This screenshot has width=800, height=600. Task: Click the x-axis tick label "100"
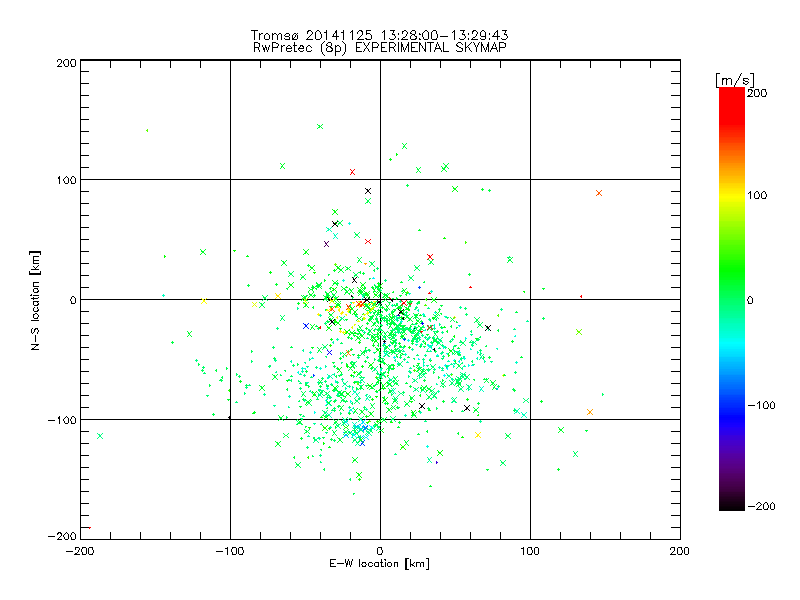point(530,551)
